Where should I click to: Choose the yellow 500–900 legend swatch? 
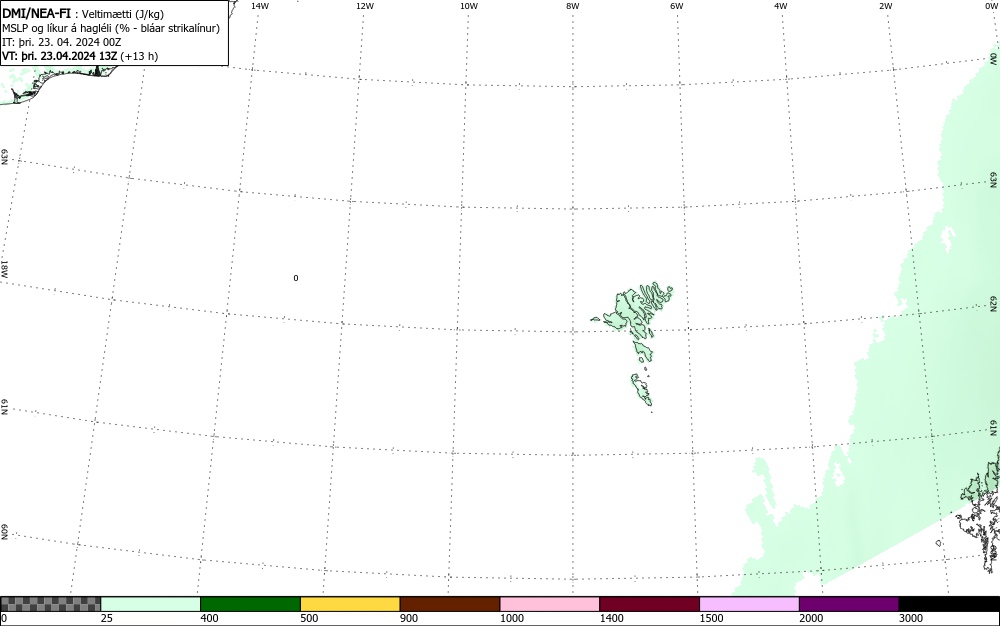350,604
